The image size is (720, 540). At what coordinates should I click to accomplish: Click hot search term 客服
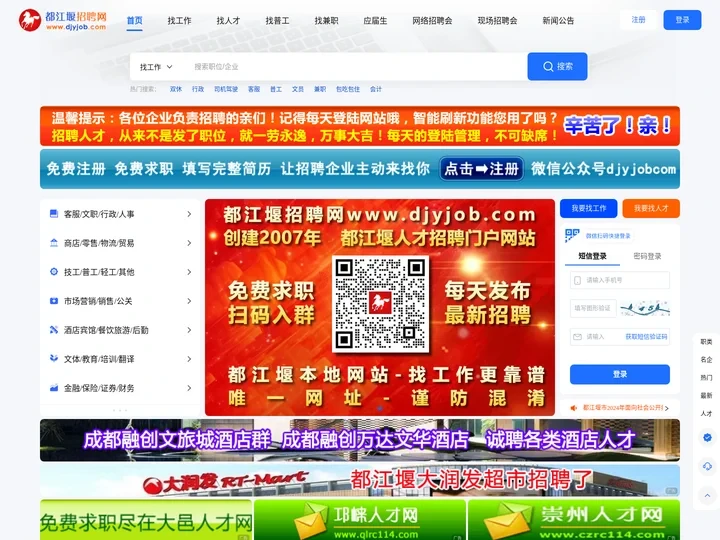coord(254,89)
